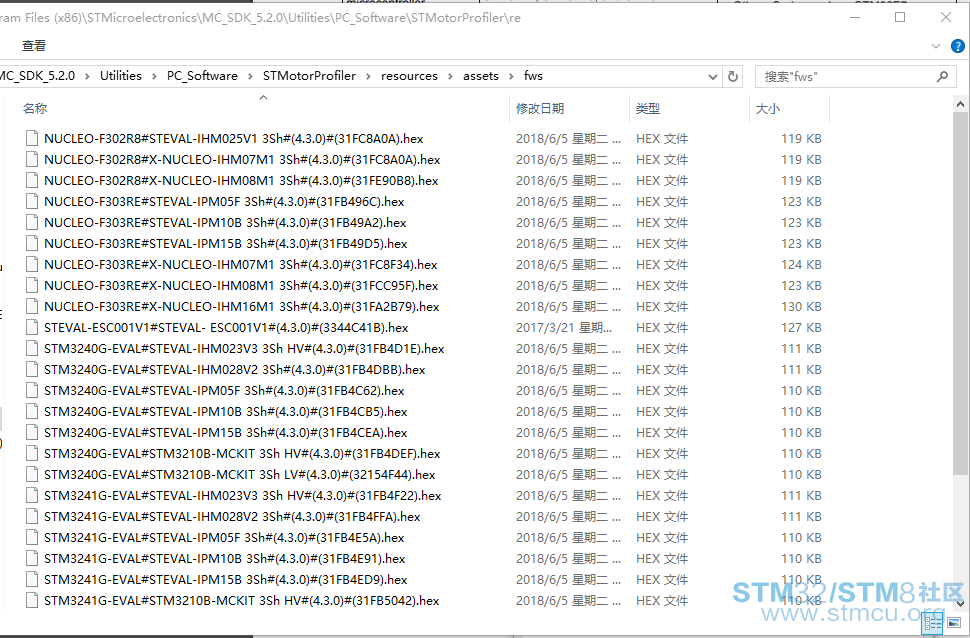Select file icon of NUCLEO-F302R8#X-NUCLEO-IHM08M1 hex
970x638 pixels.
(32, 180)
